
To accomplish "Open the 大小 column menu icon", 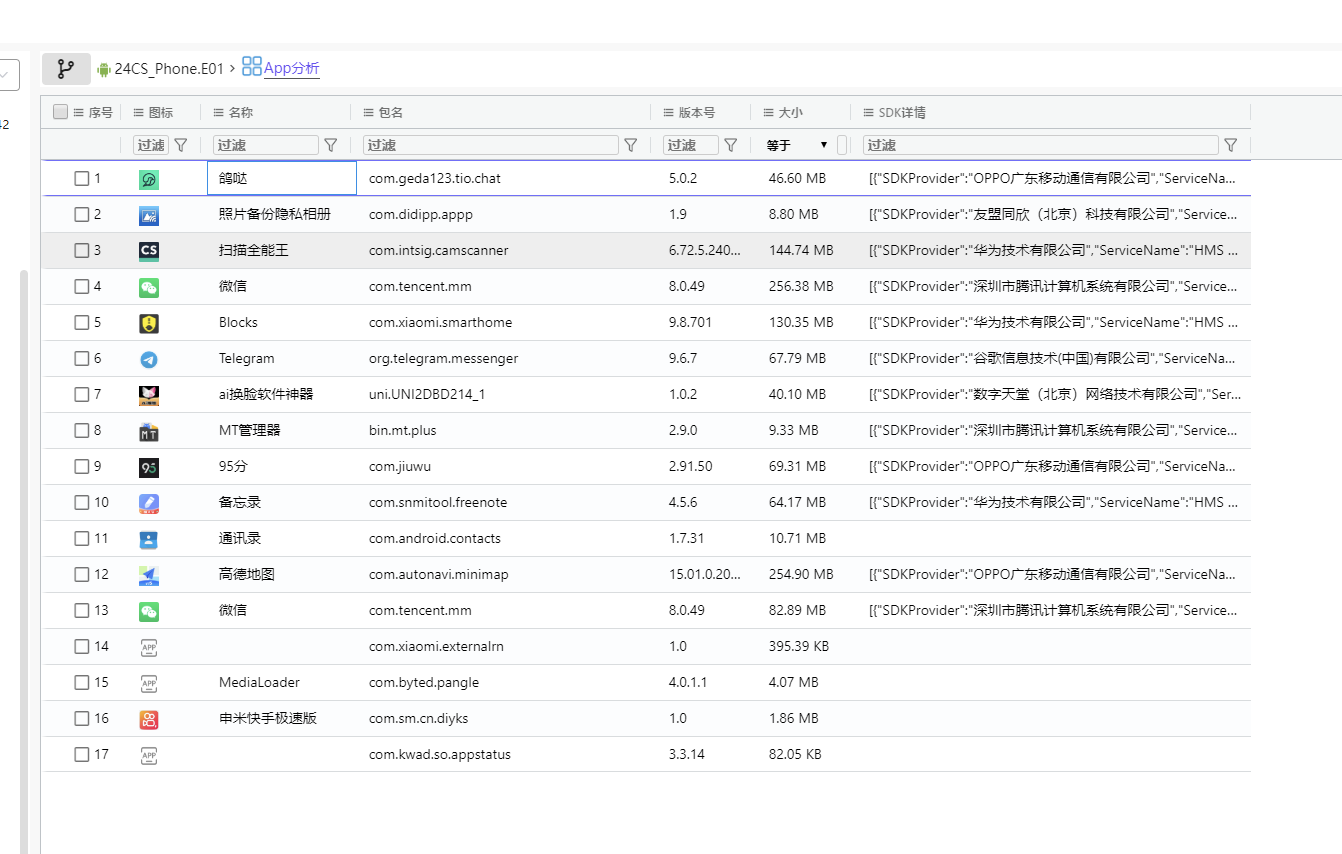I will 769,113.
